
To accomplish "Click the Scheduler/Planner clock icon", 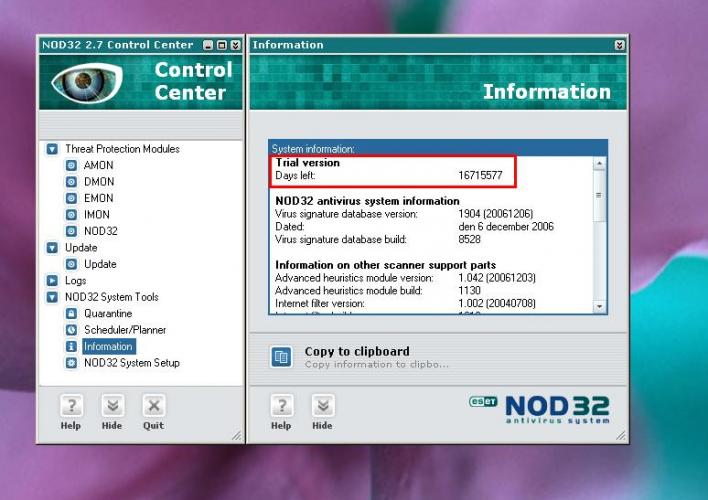I will (x=71, y=330).
